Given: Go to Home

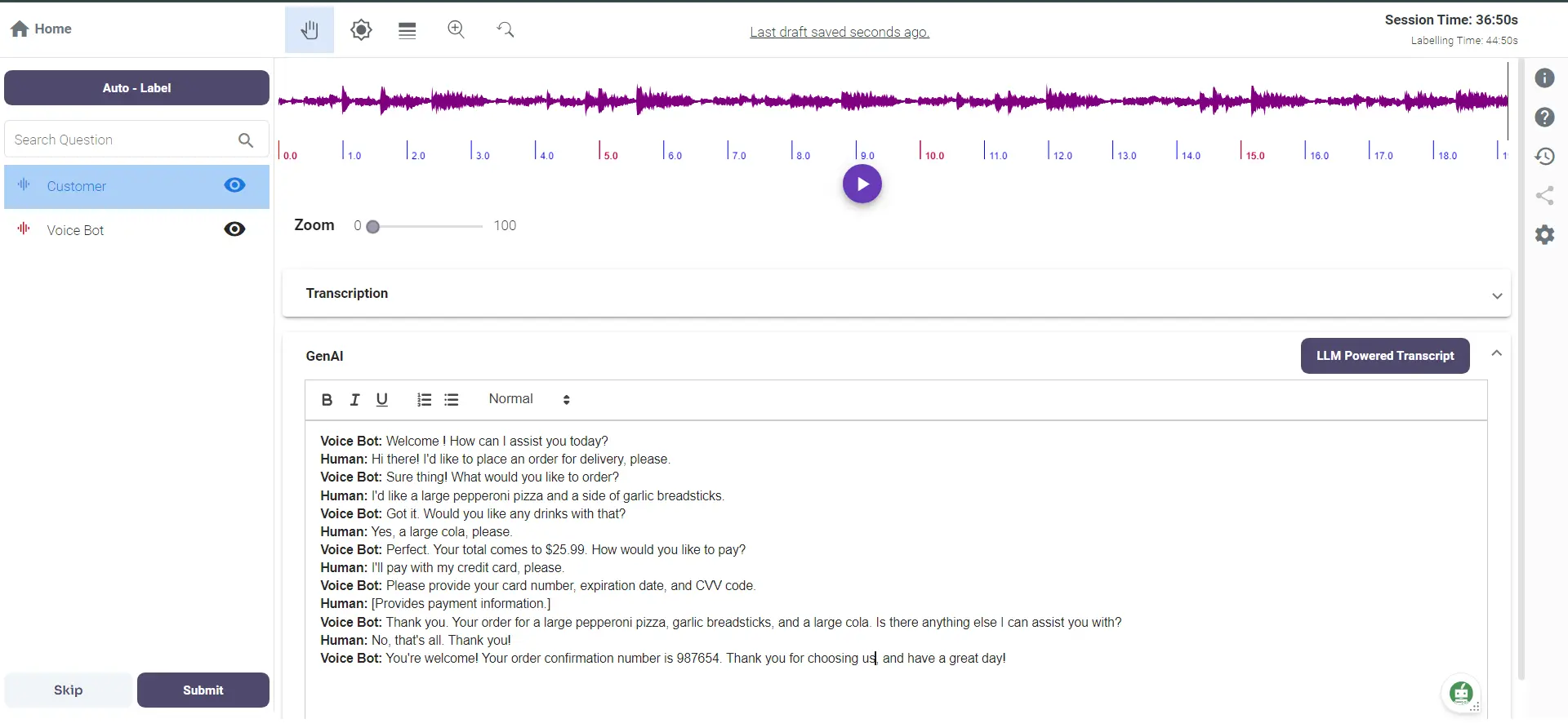Looking at the screenshot, I should tap(41, 29).
